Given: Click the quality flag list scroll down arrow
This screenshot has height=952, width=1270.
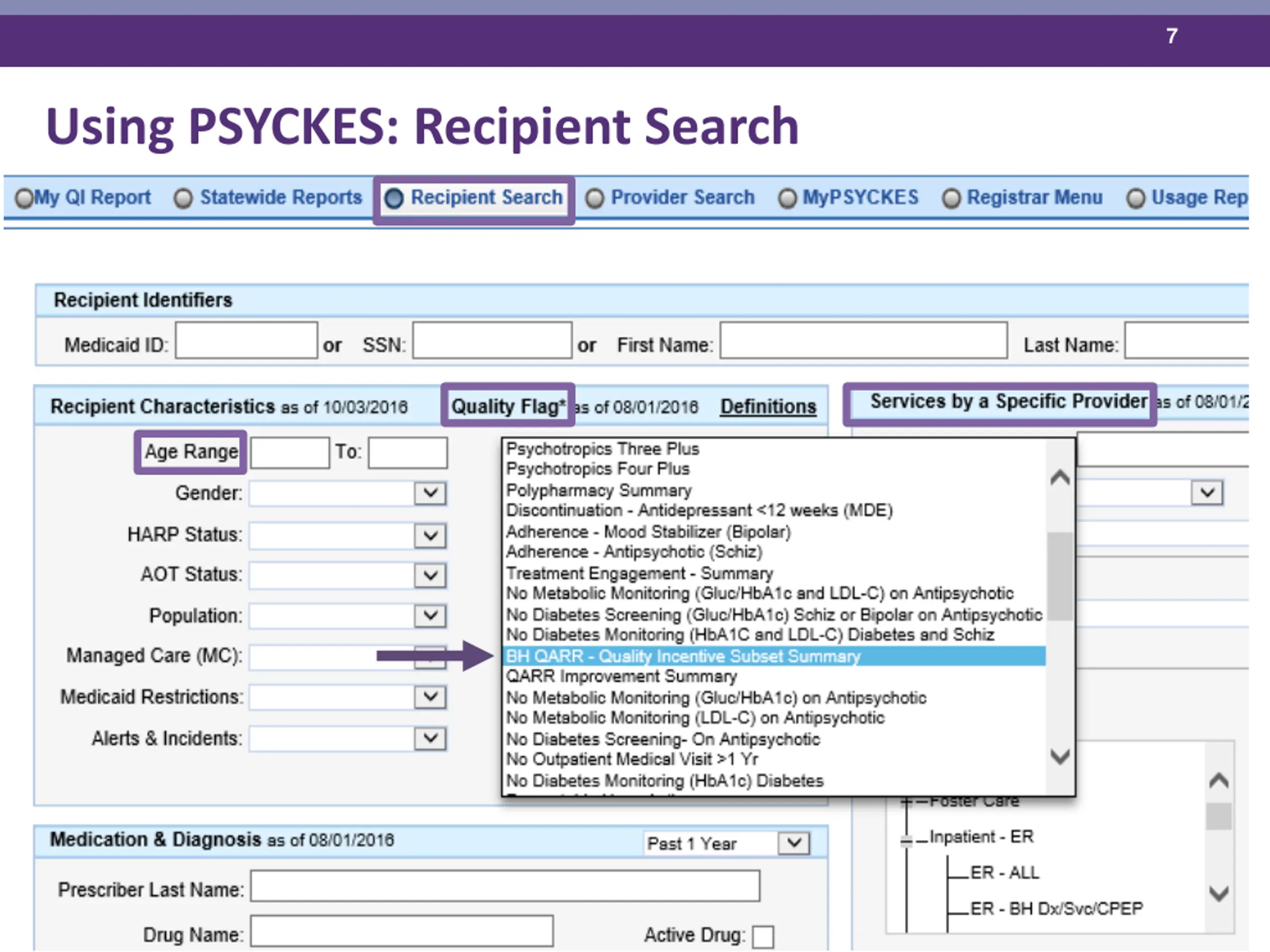Looking at the screenshot, I should (x=1060, y=756).
